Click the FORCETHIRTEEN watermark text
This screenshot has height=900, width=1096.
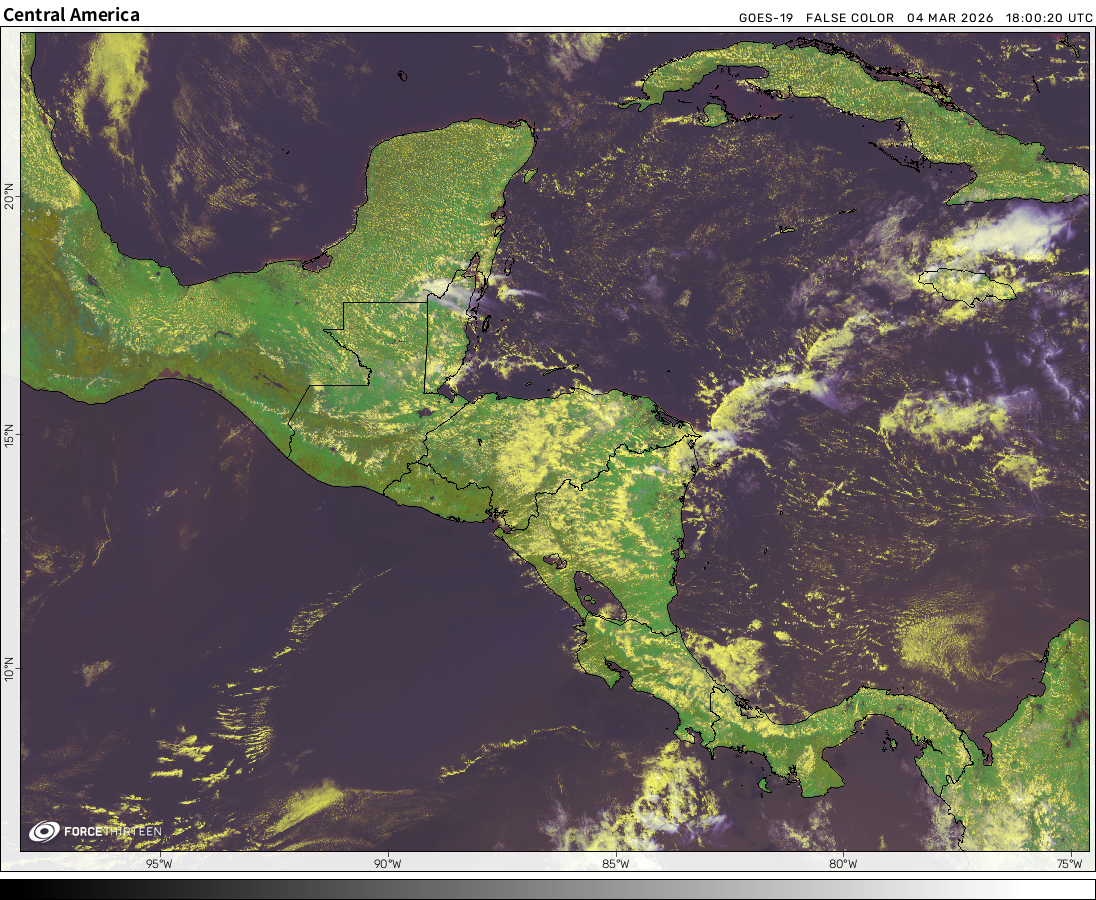point(112,831)
